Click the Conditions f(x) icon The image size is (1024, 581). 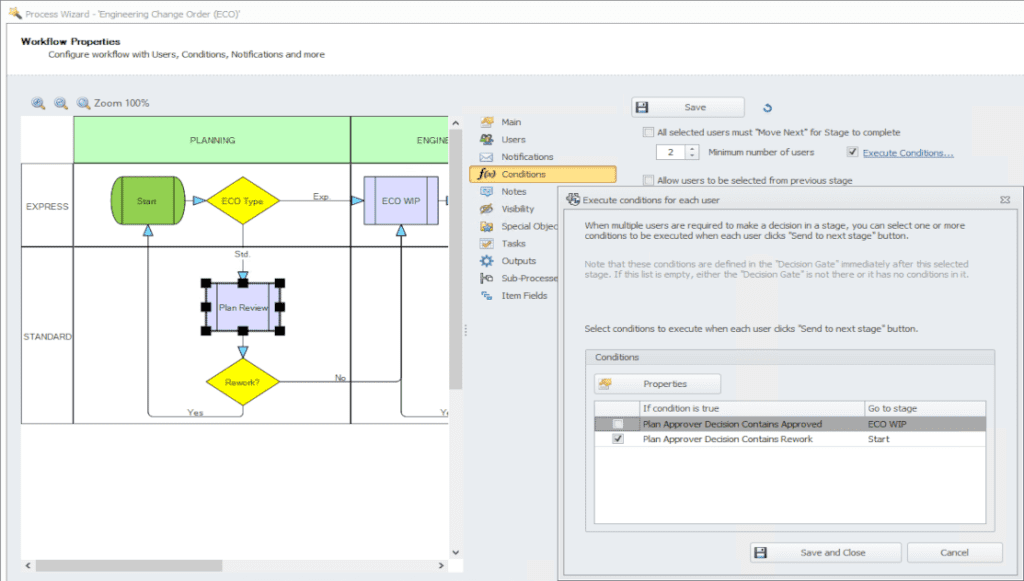click(487, 174)
